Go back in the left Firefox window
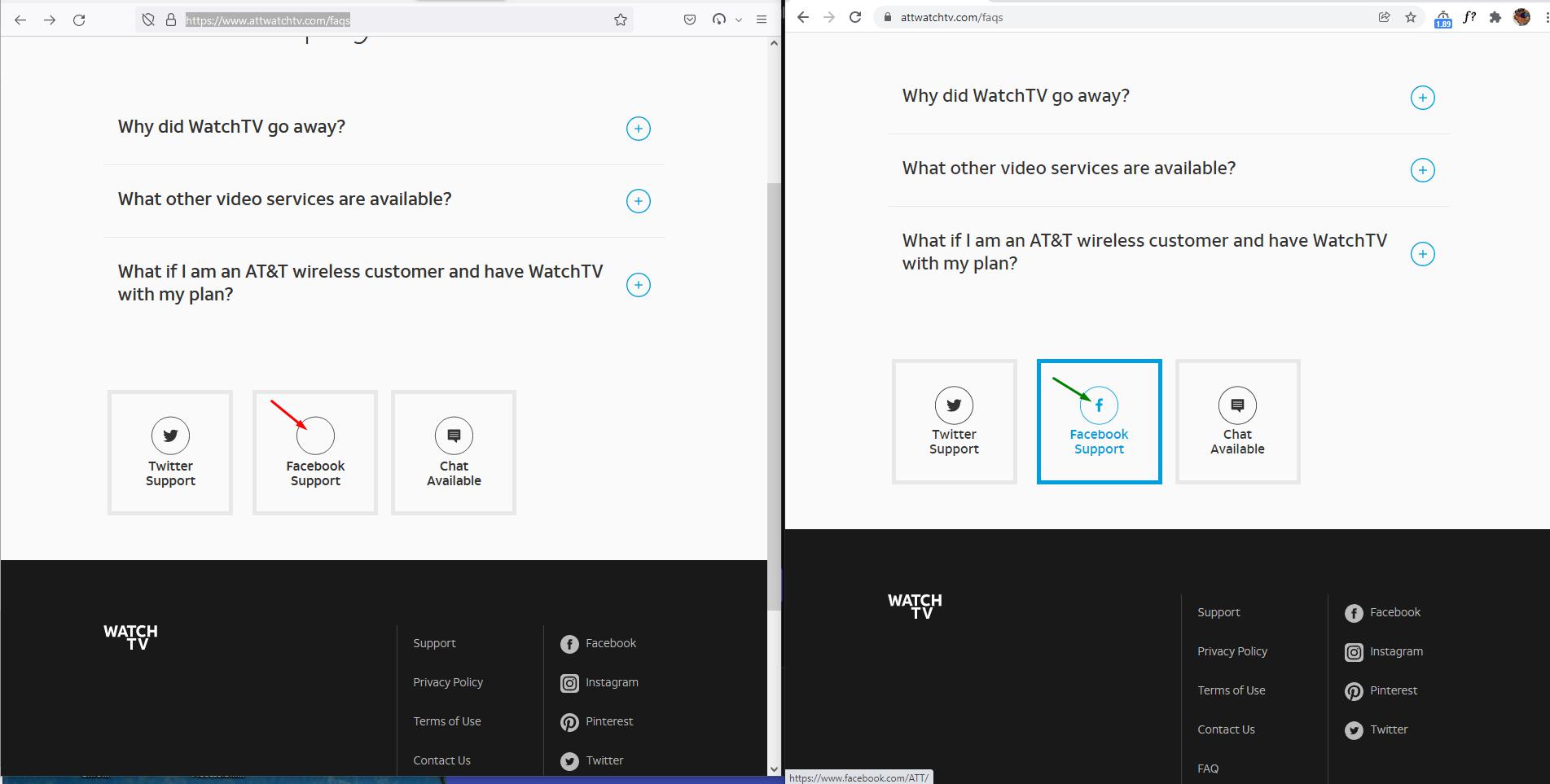Screen dimensions: 1550x784 [20, 20]
